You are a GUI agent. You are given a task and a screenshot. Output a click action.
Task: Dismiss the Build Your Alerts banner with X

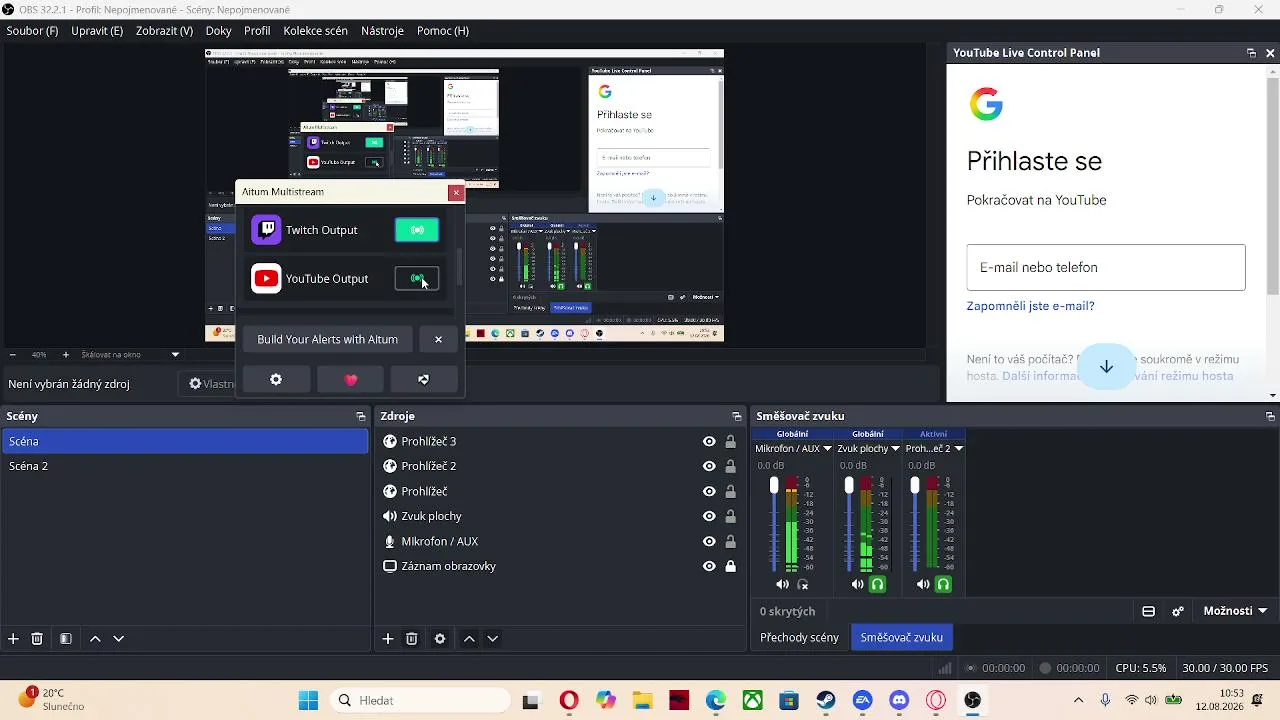pos(438,339)
